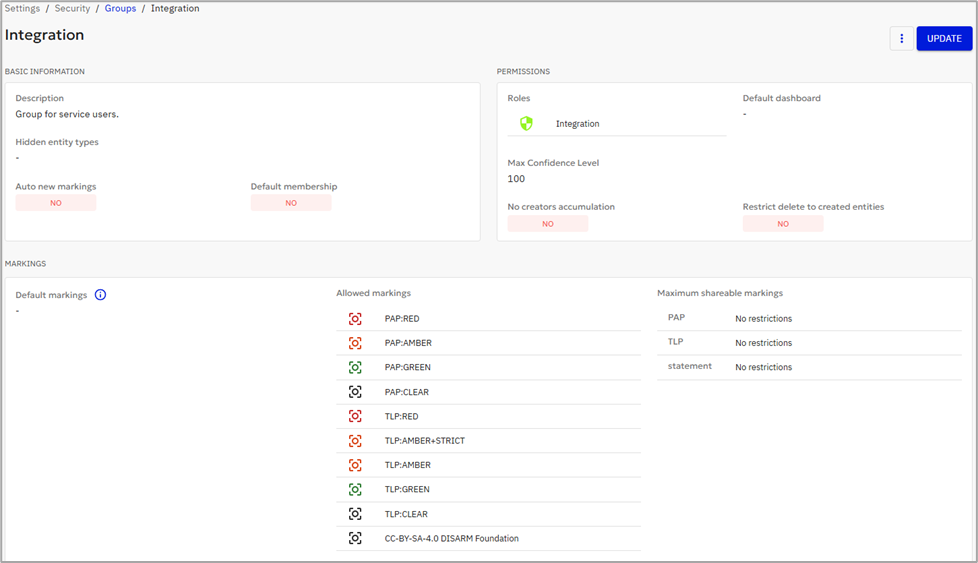Go to Groups in the breadcrumb

(x=120, y=8)
